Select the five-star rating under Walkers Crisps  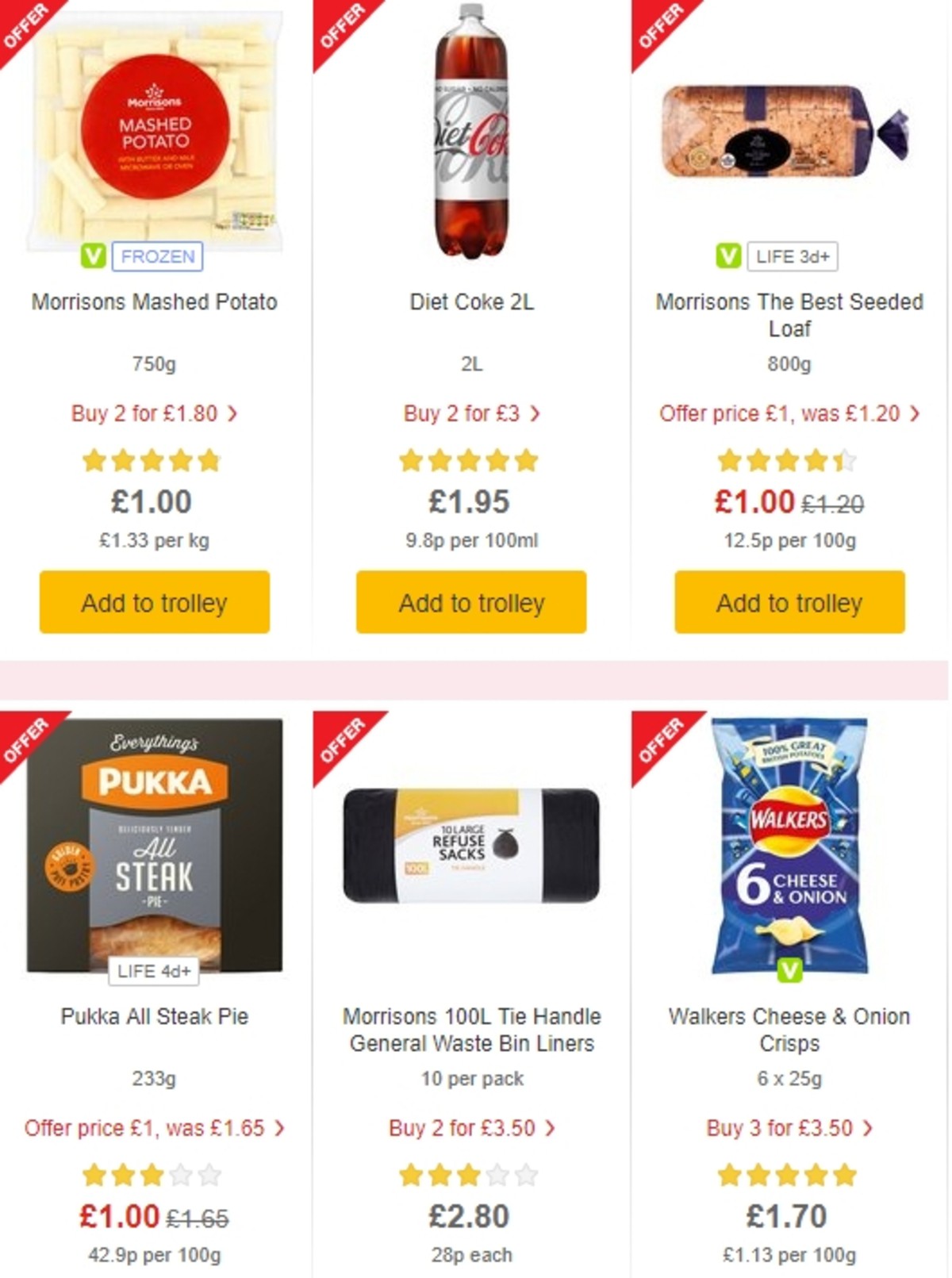point(785,1174)
